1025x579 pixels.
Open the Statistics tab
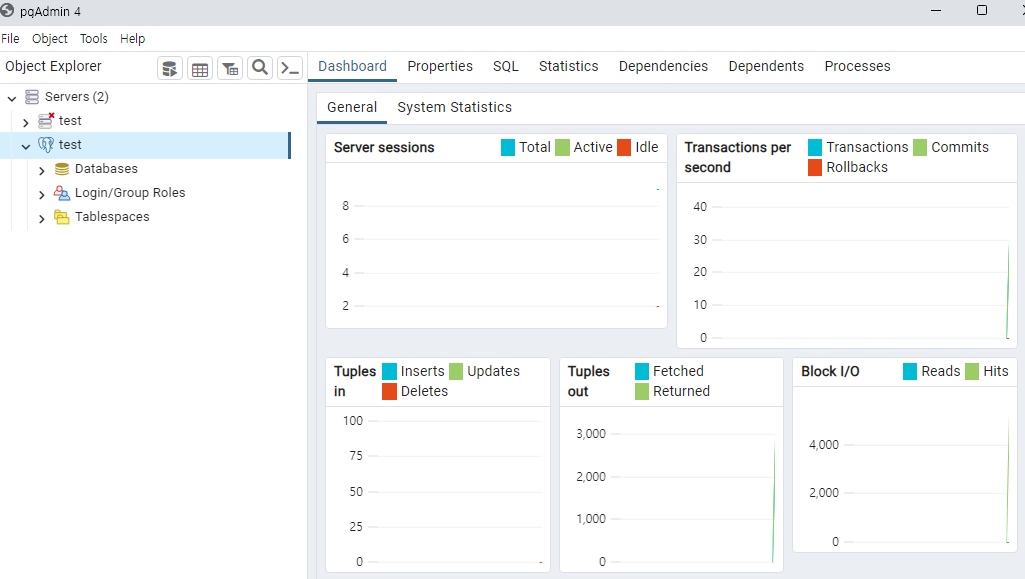[x=568, y=66]
